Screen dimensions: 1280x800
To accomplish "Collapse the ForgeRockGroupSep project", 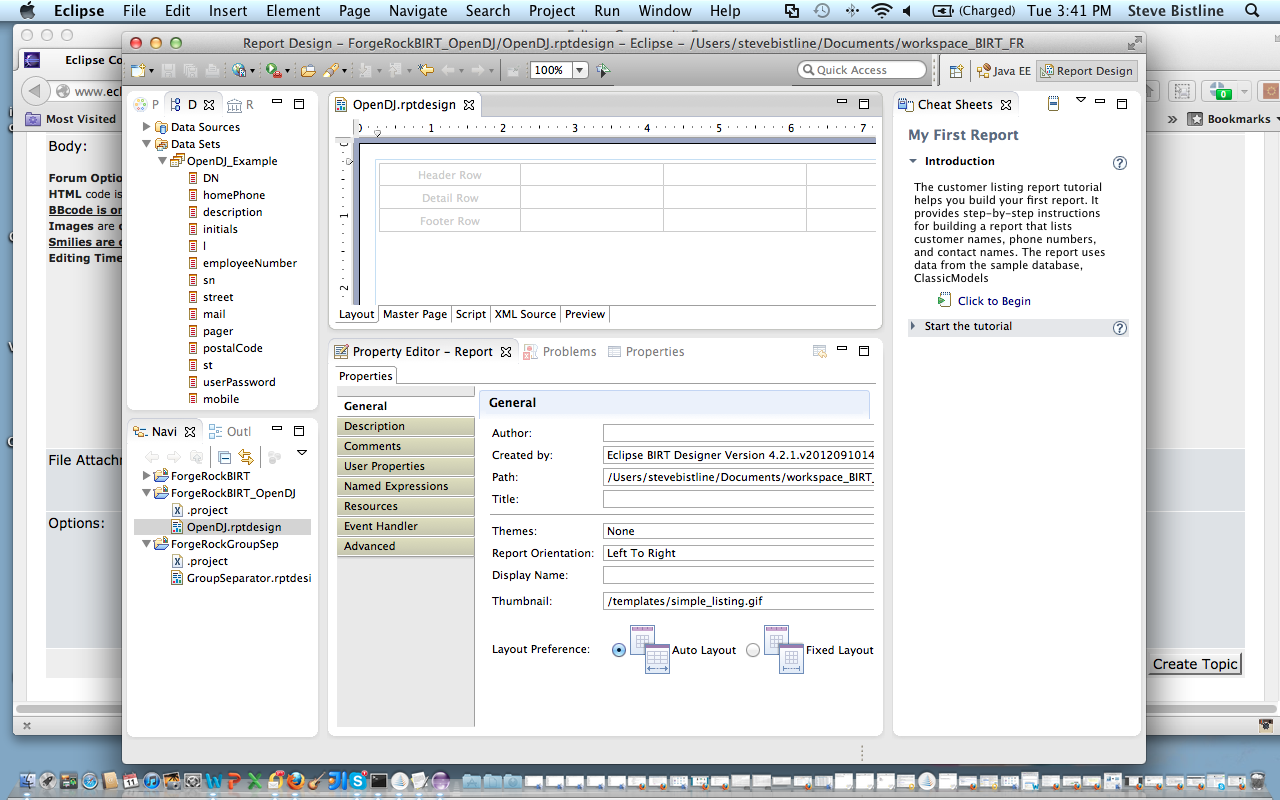I will coord(147,544).
